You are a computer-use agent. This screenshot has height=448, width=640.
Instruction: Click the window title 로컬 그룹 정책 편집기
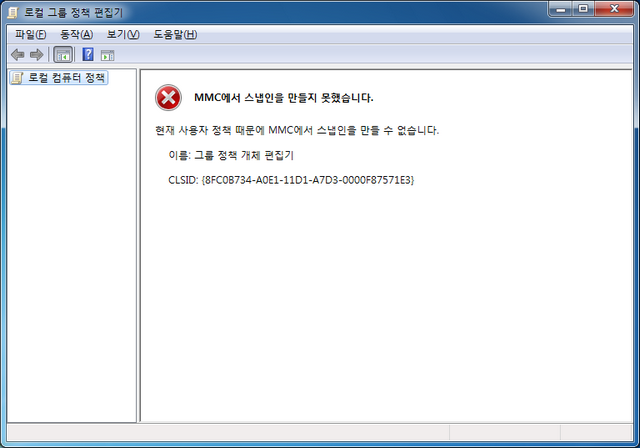pyautogui.click(x=73, y=13)
